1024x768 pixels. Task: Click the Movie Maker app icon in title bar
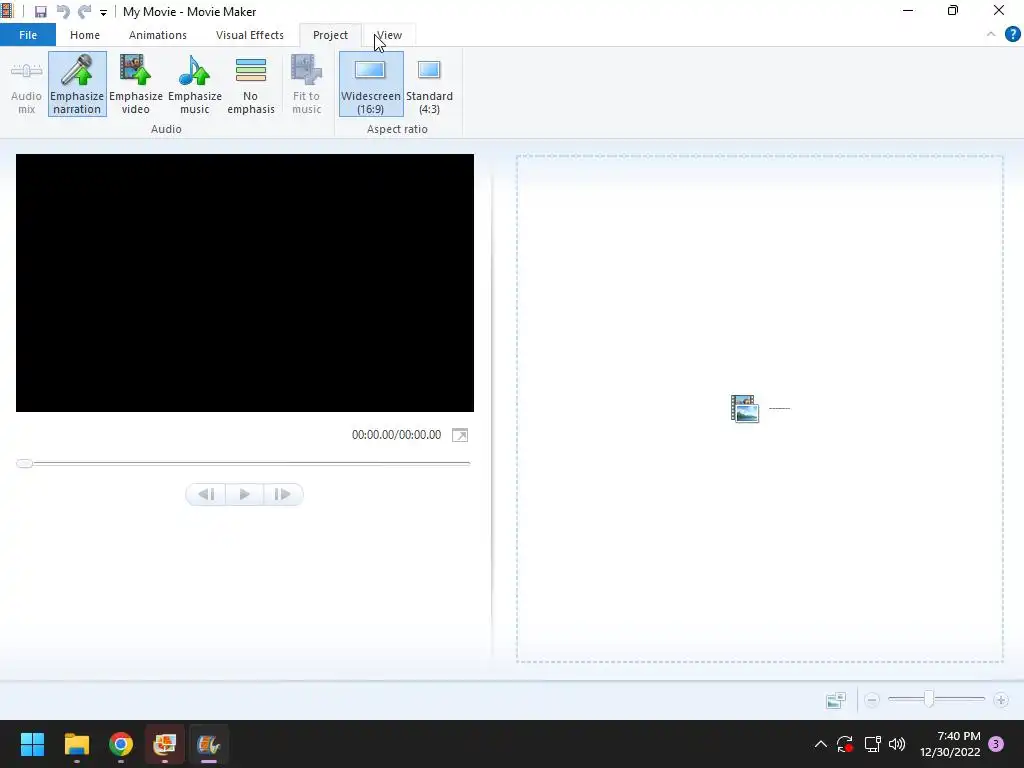point(7,11)
